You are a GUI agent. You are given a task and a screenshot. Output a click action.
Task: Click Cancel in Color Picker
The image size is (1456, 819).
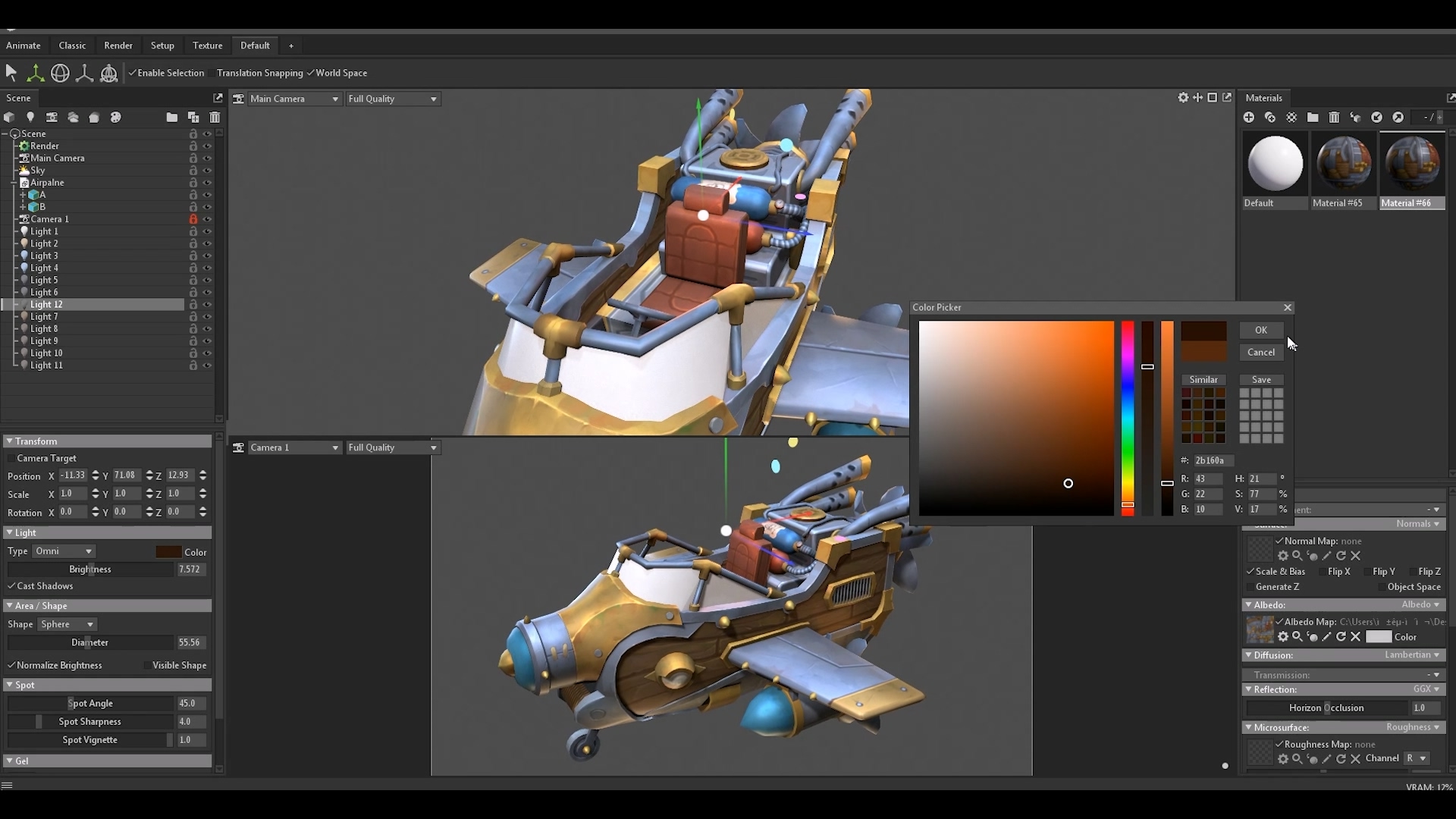coord(1260,352)
